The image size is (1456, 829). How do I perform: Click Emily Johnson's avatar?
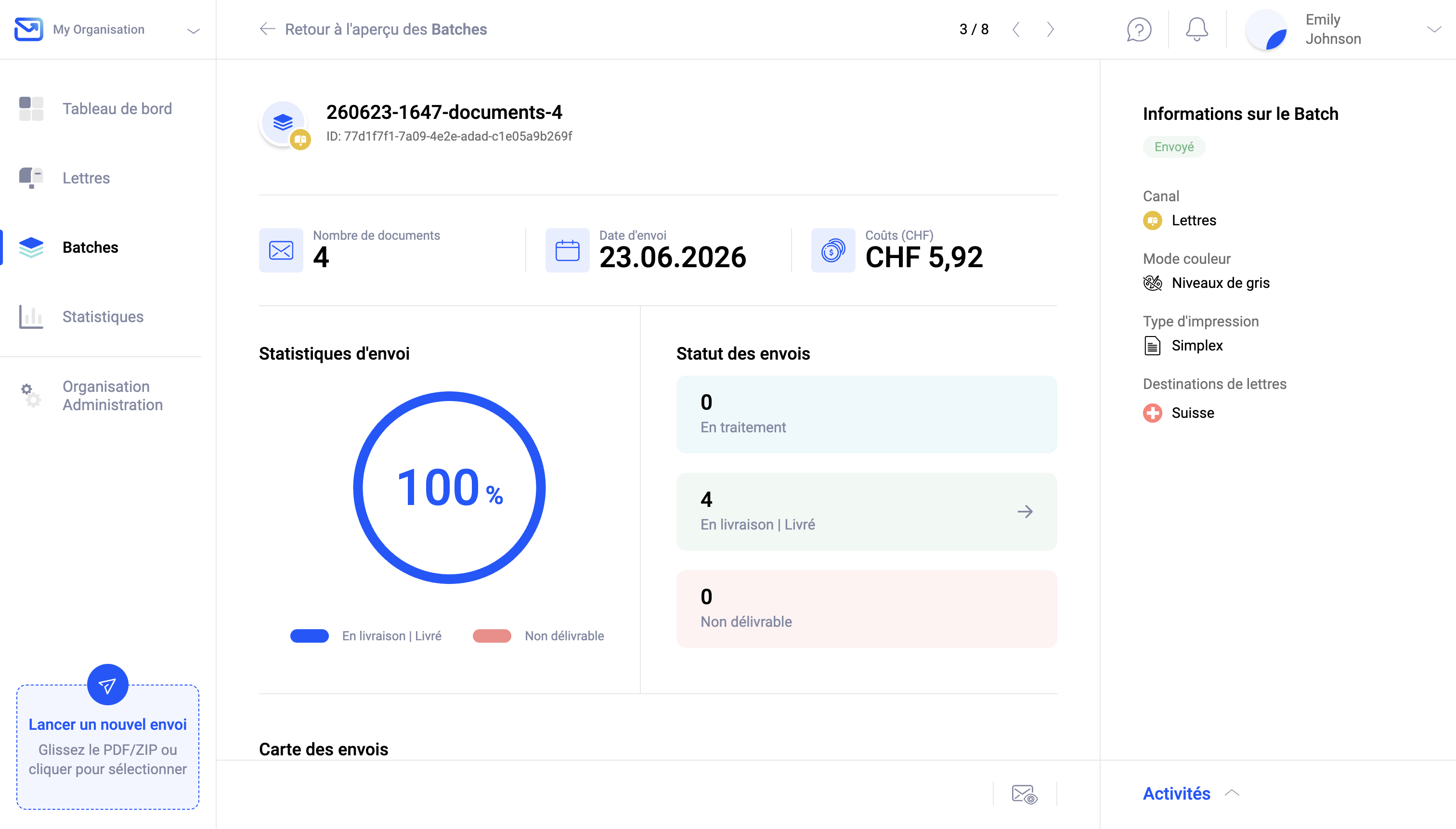(x=1266, y=30)
